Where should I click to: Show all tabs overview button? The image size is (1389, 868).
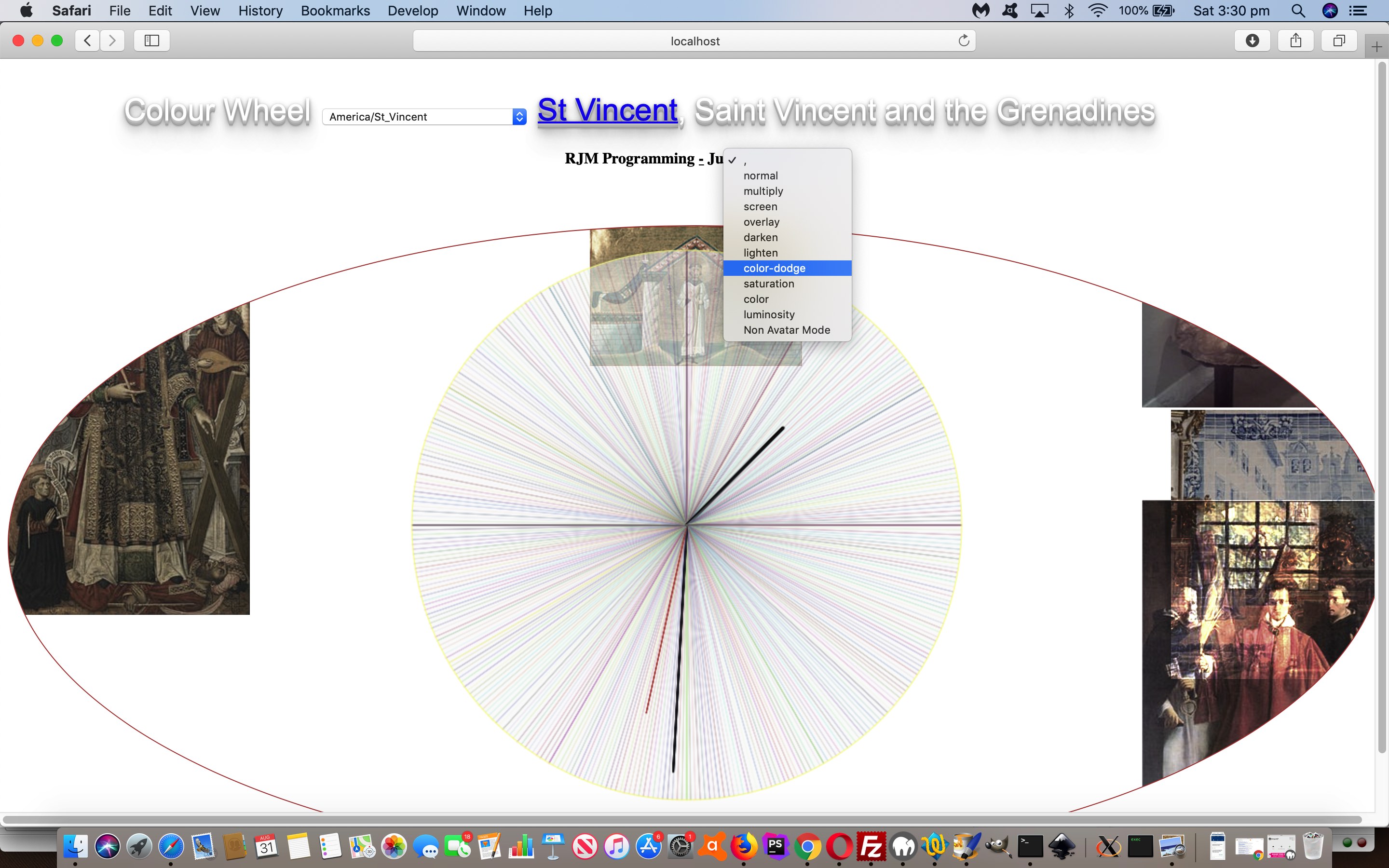1339,40
